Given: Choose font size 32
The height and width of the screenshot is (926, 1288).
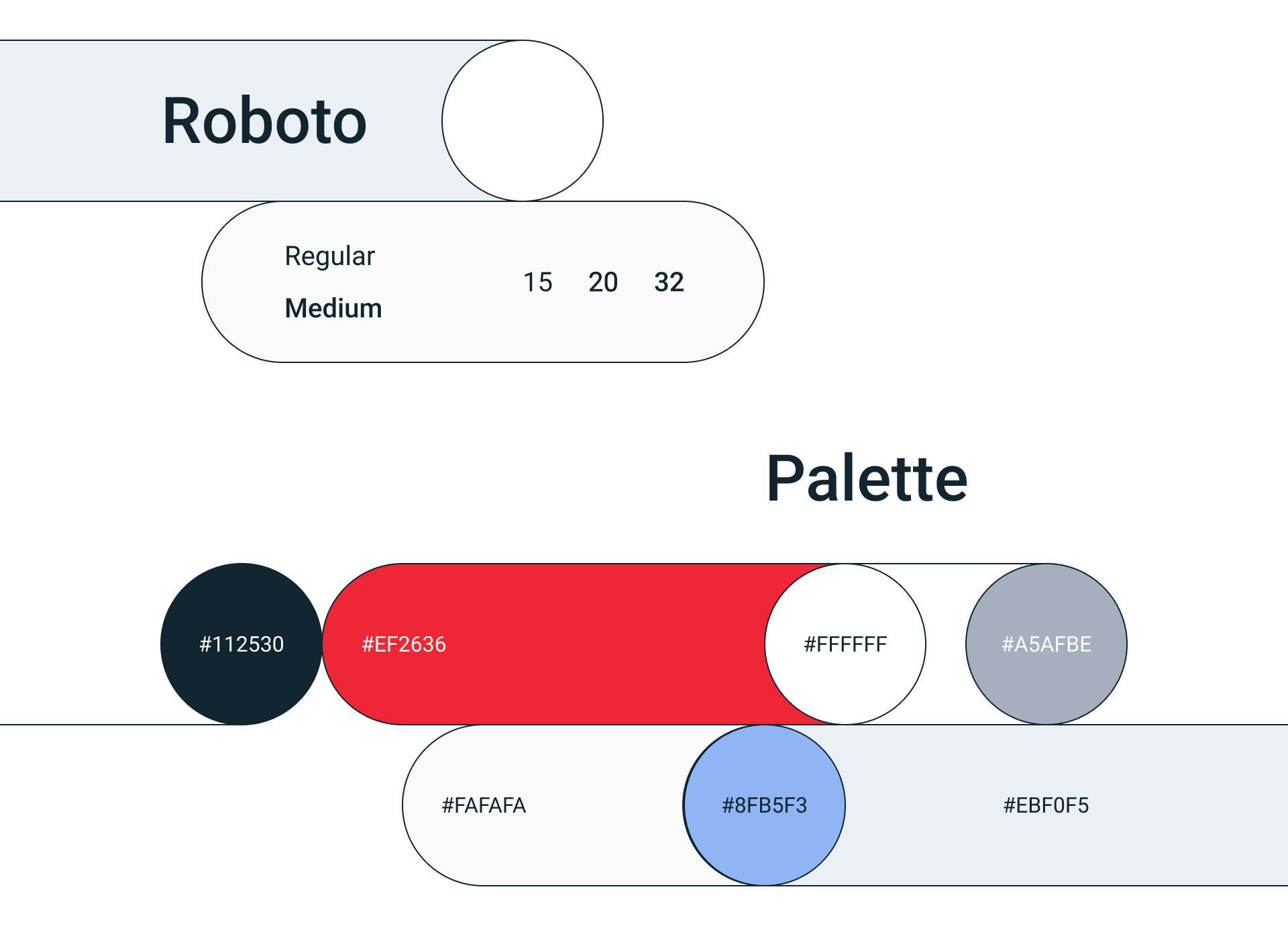Looking at the screenshot, I should [669, 282].
